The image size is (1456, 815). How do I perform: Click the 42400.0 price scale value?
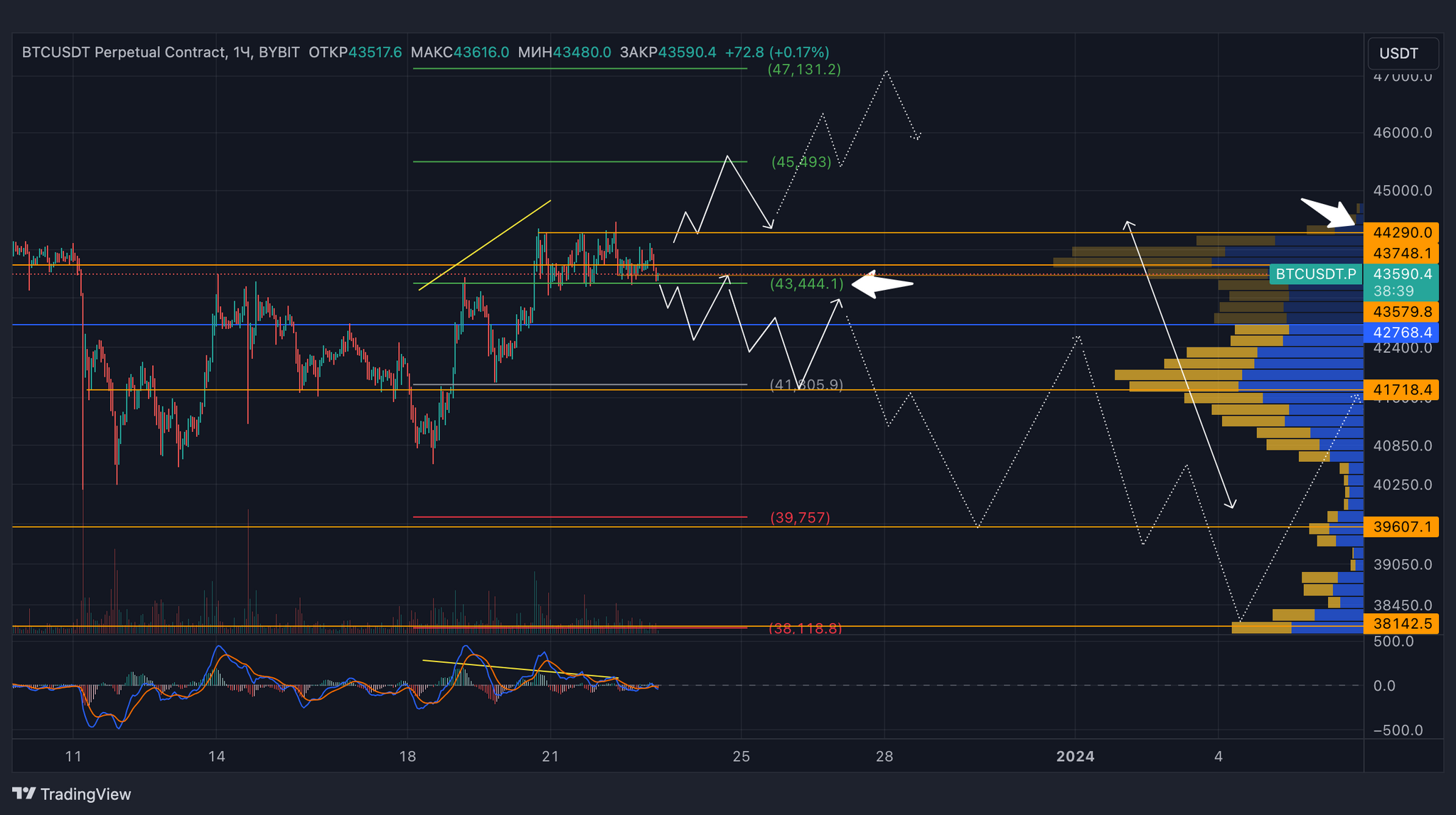pyautogui.click(x=1403, y=347)
